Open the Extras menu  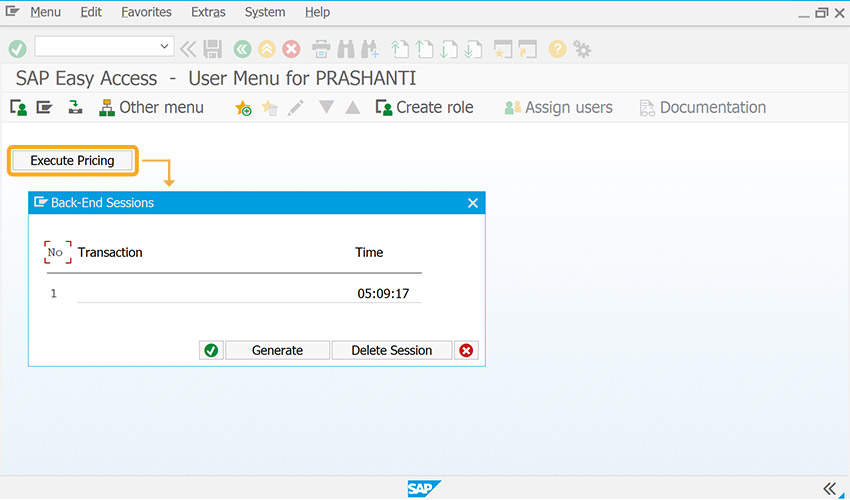coord(208,12)
